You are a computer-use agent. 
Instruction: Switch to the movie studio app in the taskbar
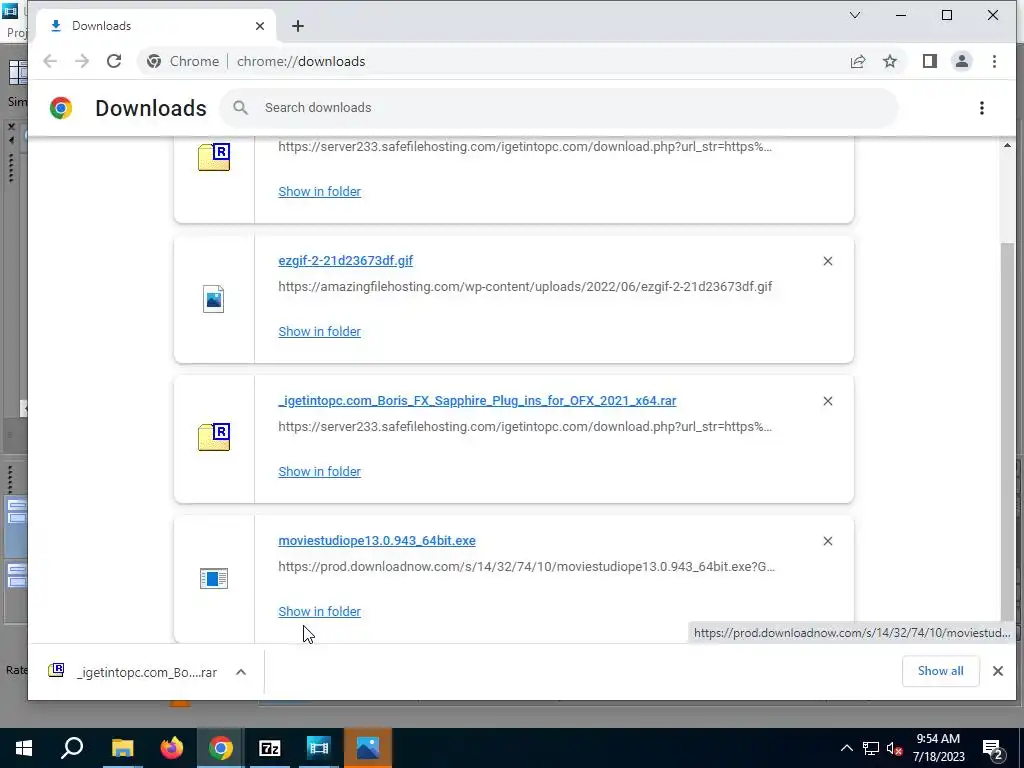319,748
